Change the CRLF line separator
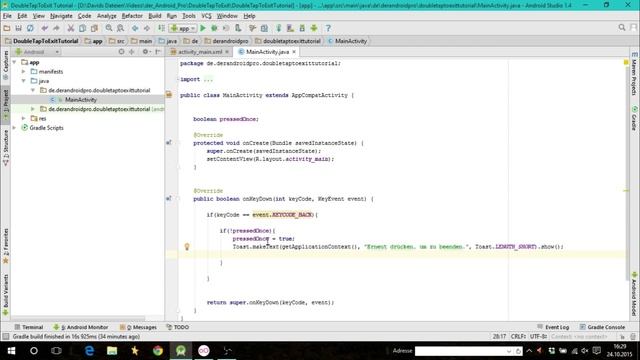This screenshot has width=640, height=360. 519,336
